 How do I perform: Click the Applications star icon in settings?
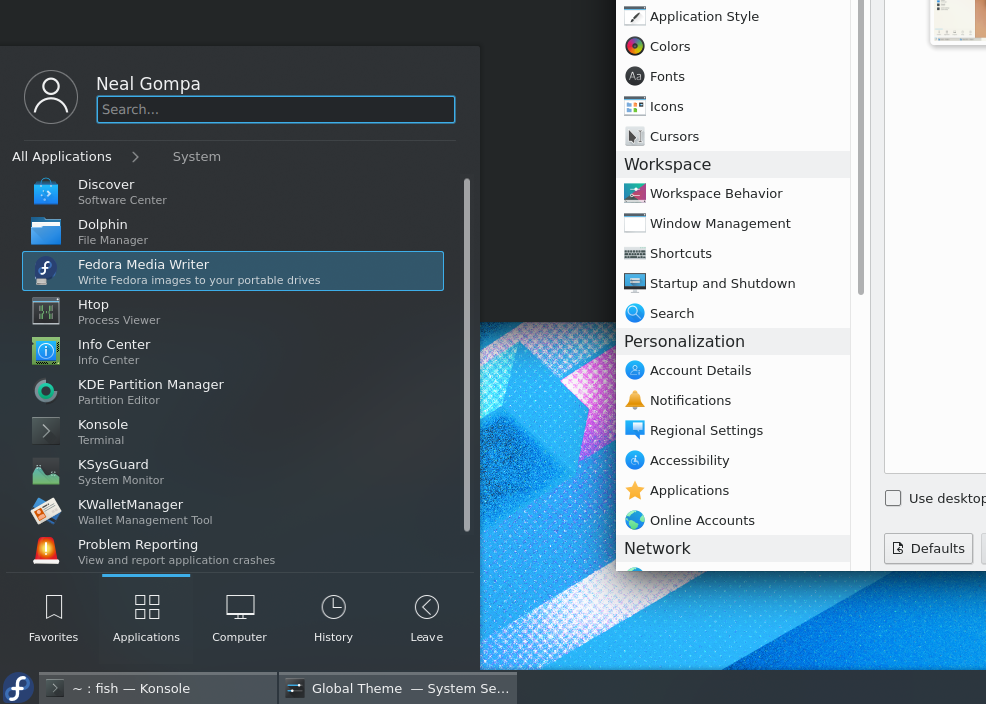pyautogui.click(x=634, y=490)
